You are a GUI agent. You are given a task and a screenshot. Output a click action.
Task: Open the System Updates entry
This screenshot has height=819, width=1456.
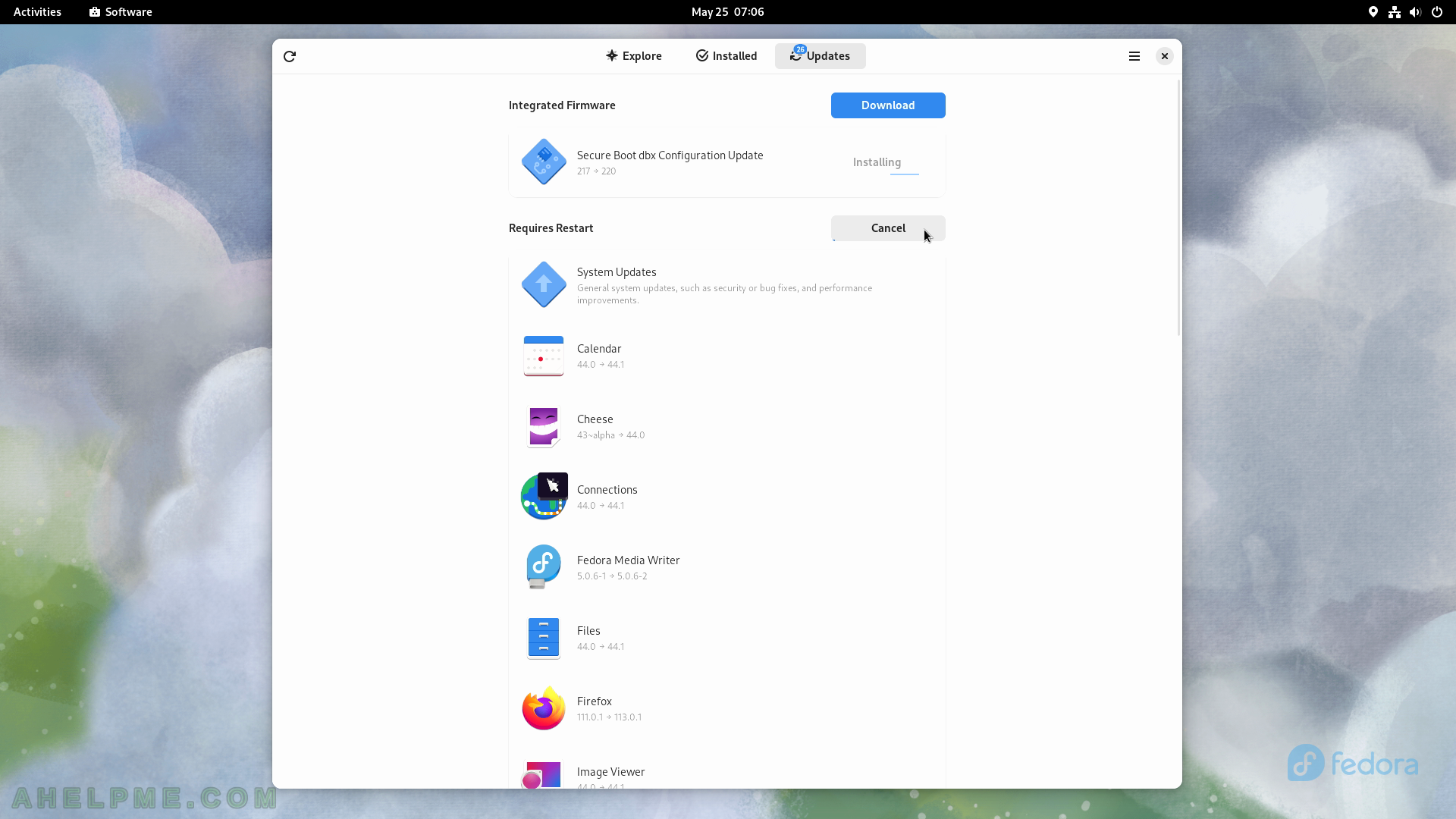pos(727,285)
